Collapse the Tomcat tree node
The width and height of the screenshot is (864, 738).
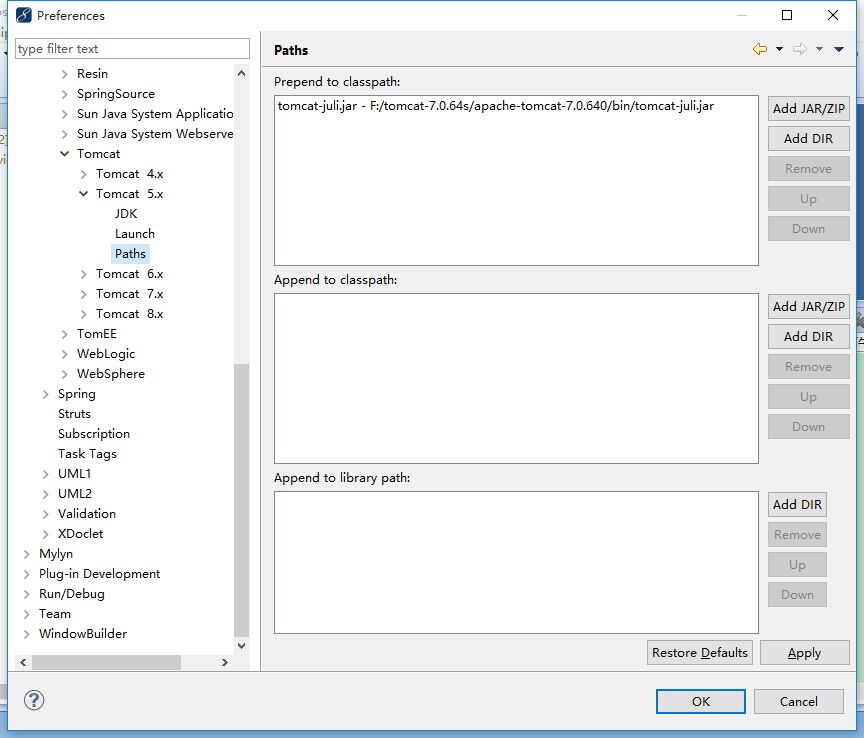(64, 154)
